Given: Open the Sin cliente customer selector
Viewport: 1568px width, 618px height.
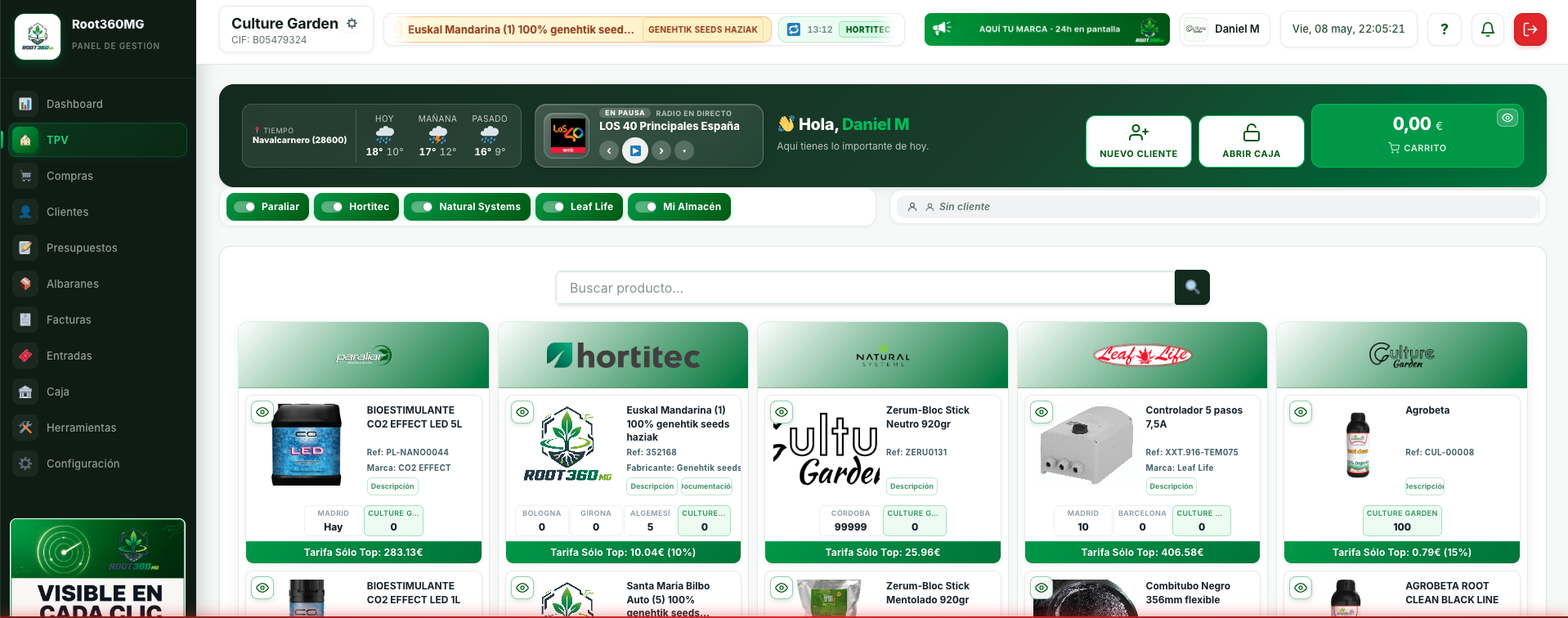Looking at the screenshot, I should [x=1217, y=207].
